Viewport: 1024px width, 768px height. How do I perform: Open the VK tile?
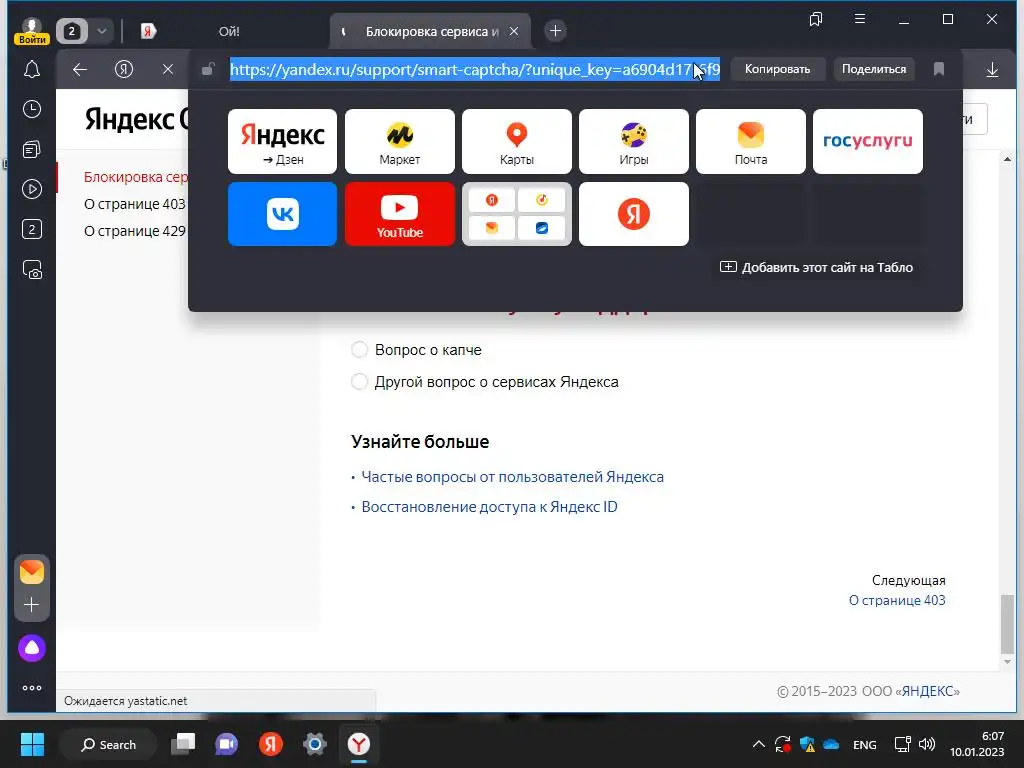tap(282, 214)
